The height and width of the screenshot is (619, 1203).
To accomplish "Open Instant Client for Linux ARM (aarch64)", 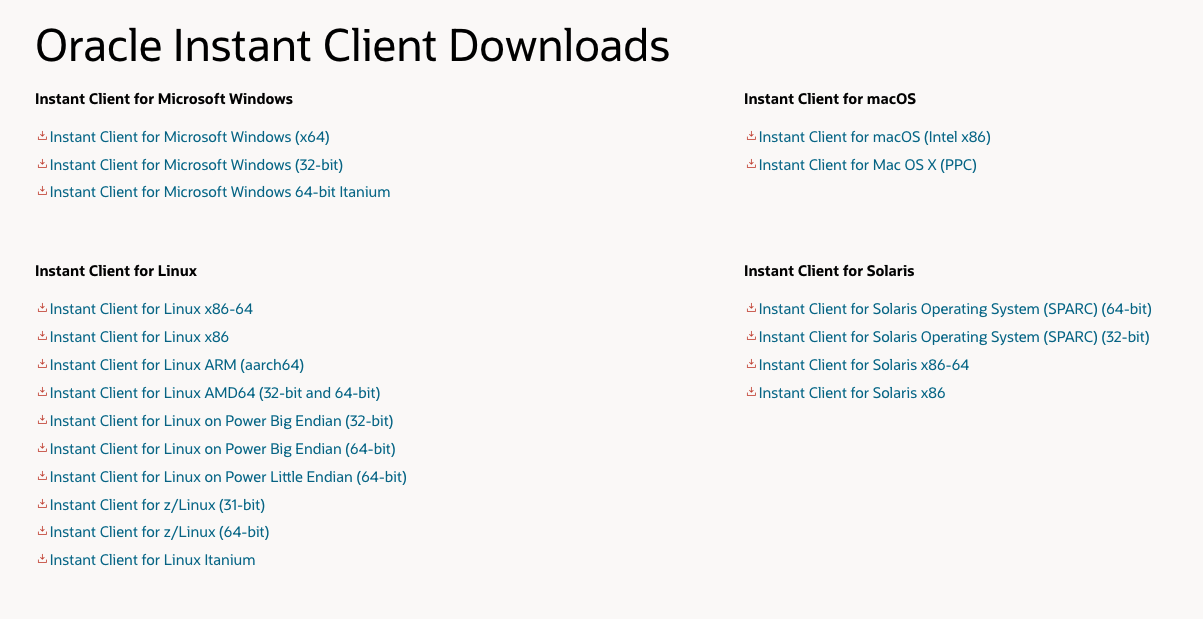I will point(177,365).
